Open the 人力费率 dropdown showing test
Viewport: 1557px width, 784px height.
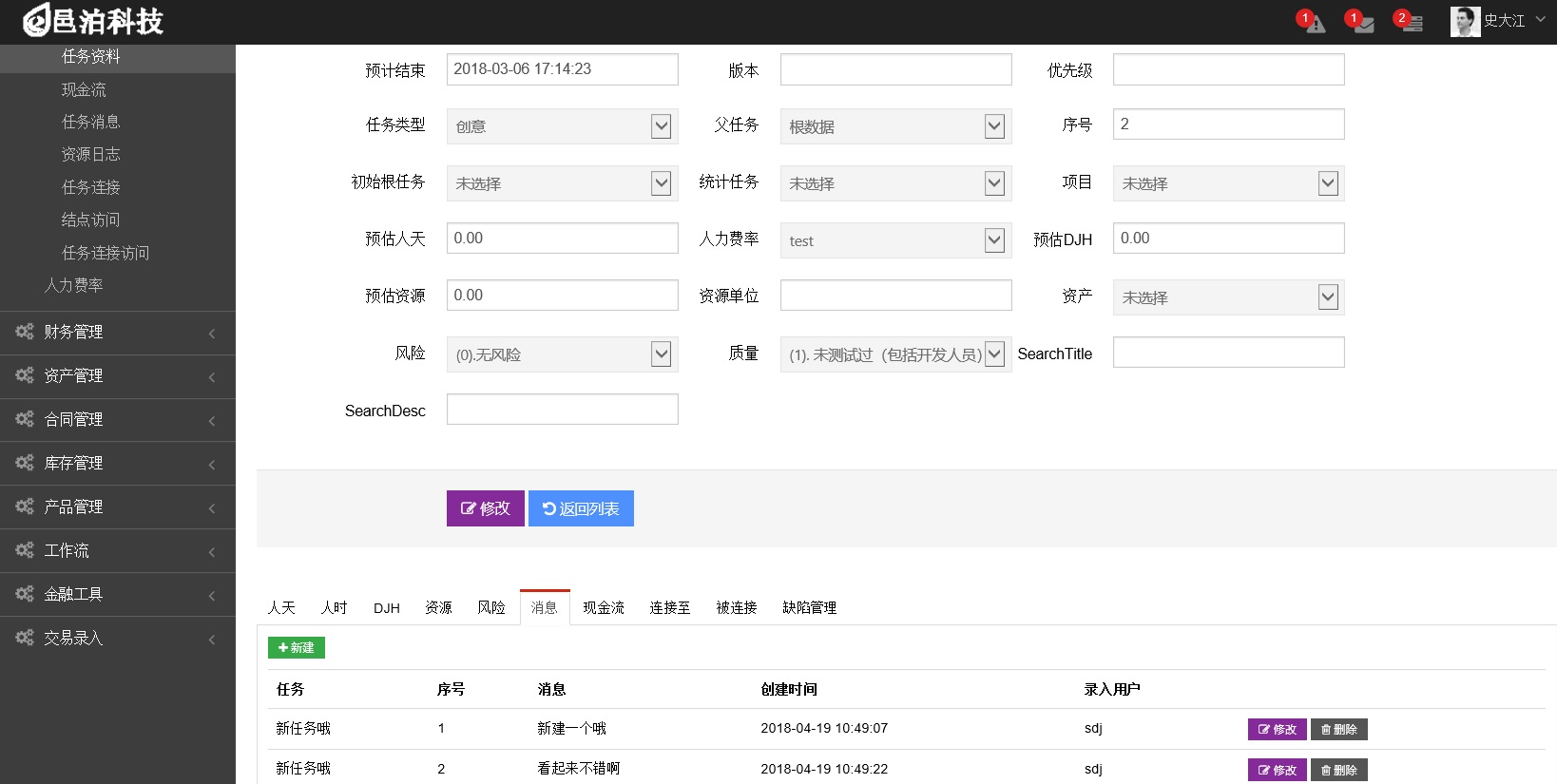pos(894,240)
